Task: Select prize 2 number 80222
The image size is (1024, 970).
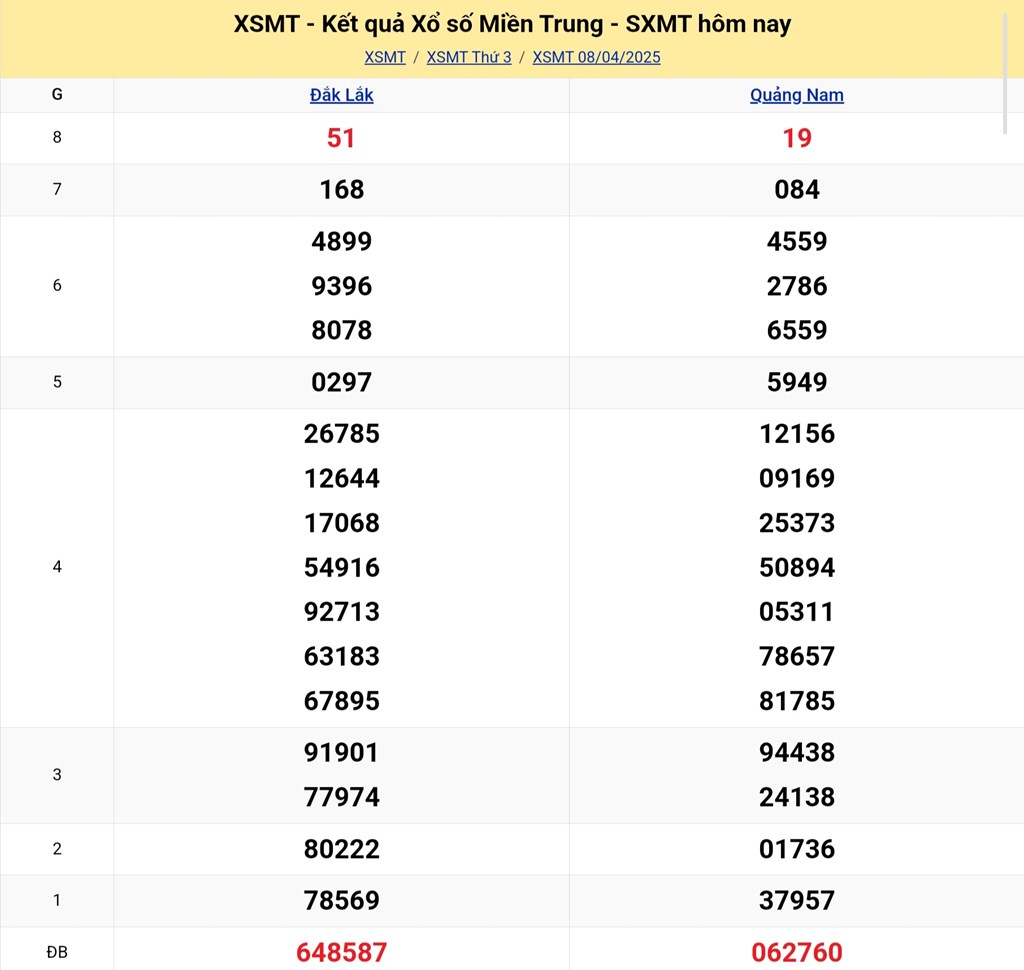Action: point(342,849)
